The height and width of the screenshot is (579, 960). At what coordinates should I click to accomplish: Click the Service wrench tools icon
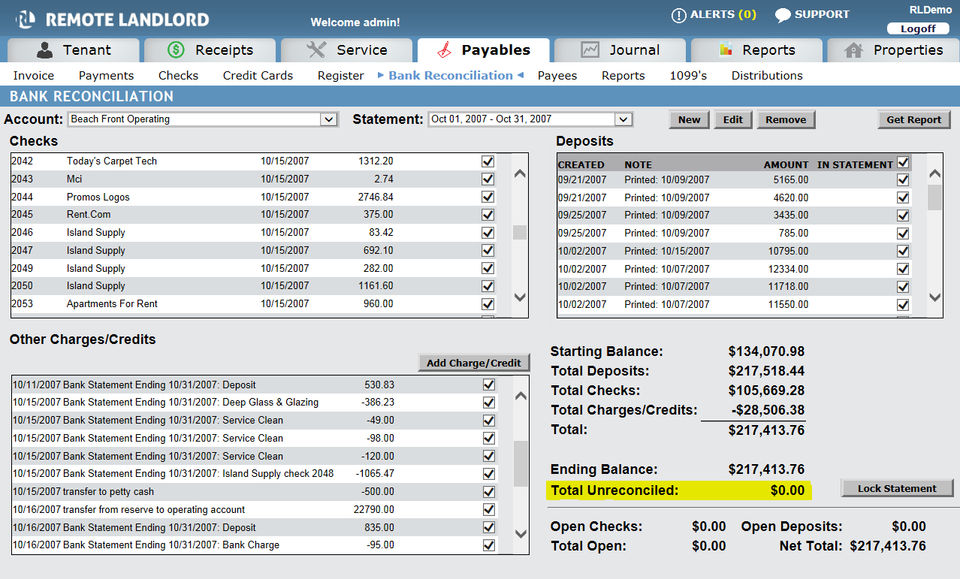[x=316, y=50]
